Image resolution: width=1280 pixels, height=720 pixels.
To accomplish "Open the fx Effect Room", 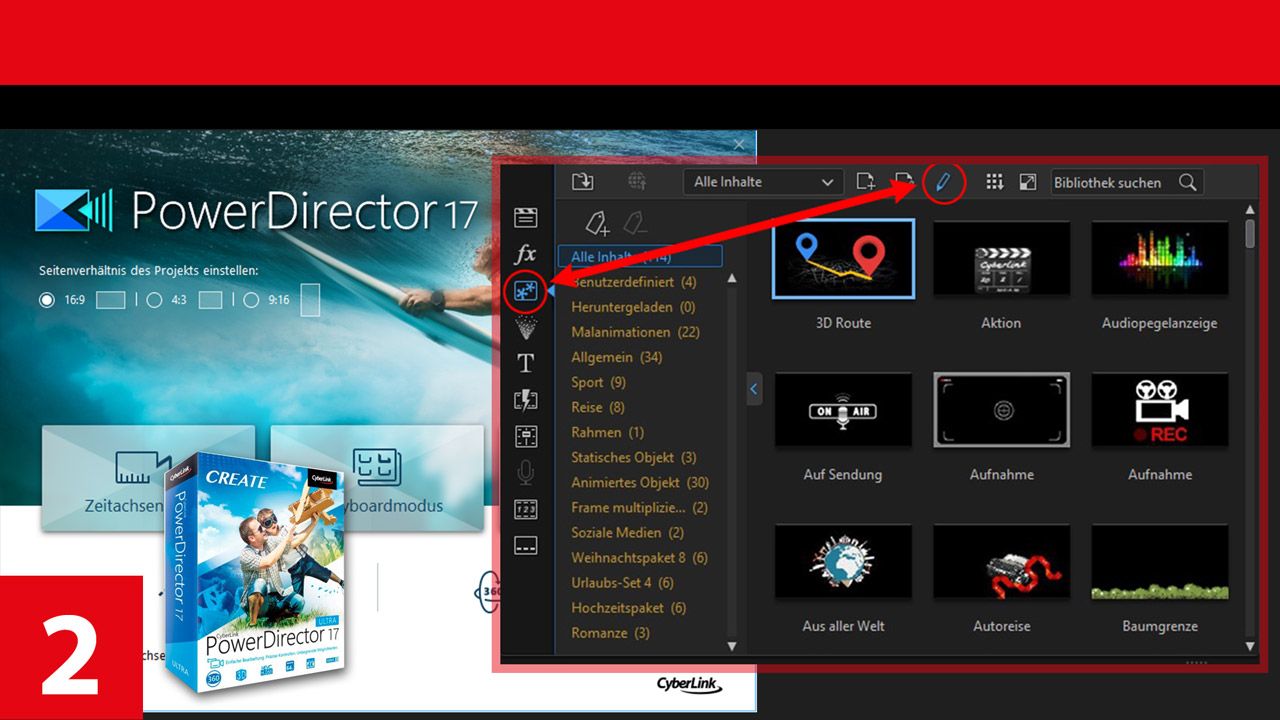I will pyautogui.click(x=525, y=254).
